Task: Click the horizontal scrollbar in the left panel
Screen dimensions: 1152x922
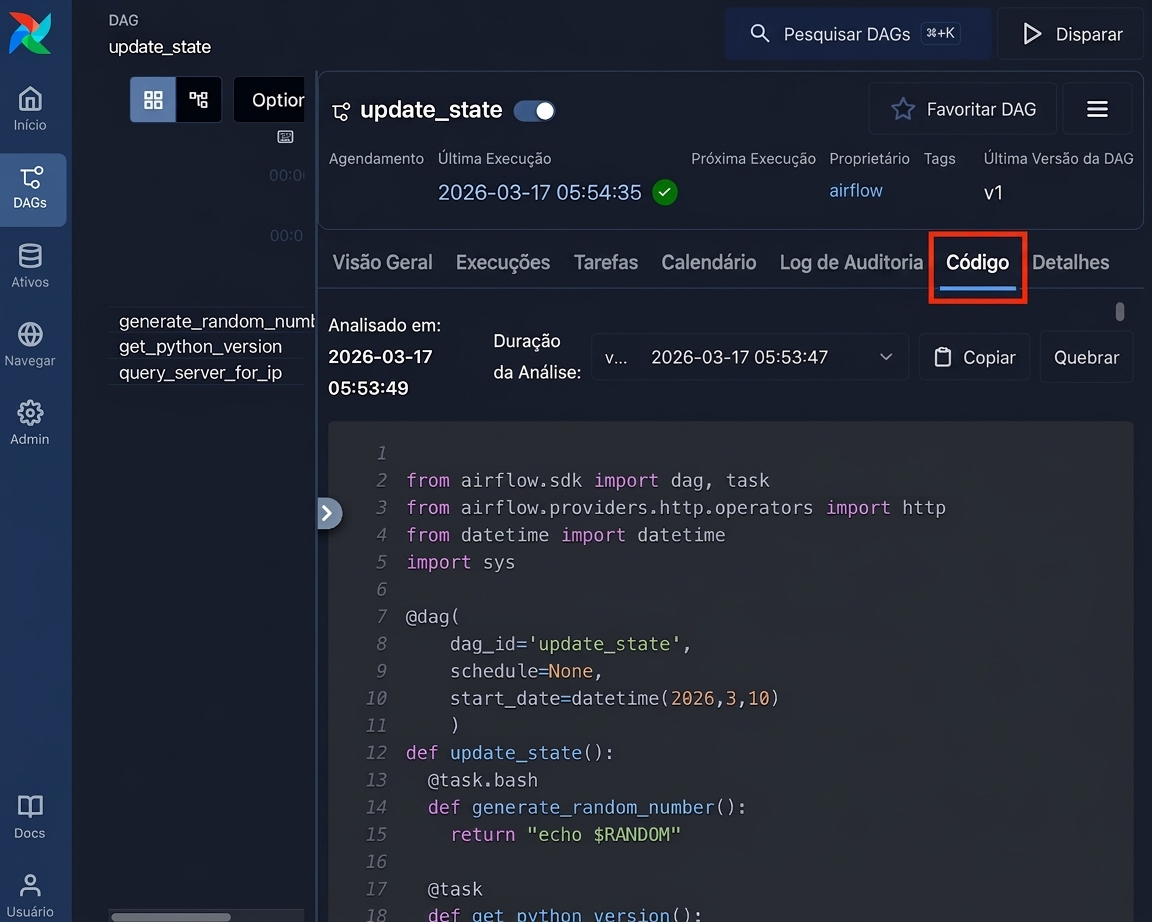Action: [x=170, y=917]
